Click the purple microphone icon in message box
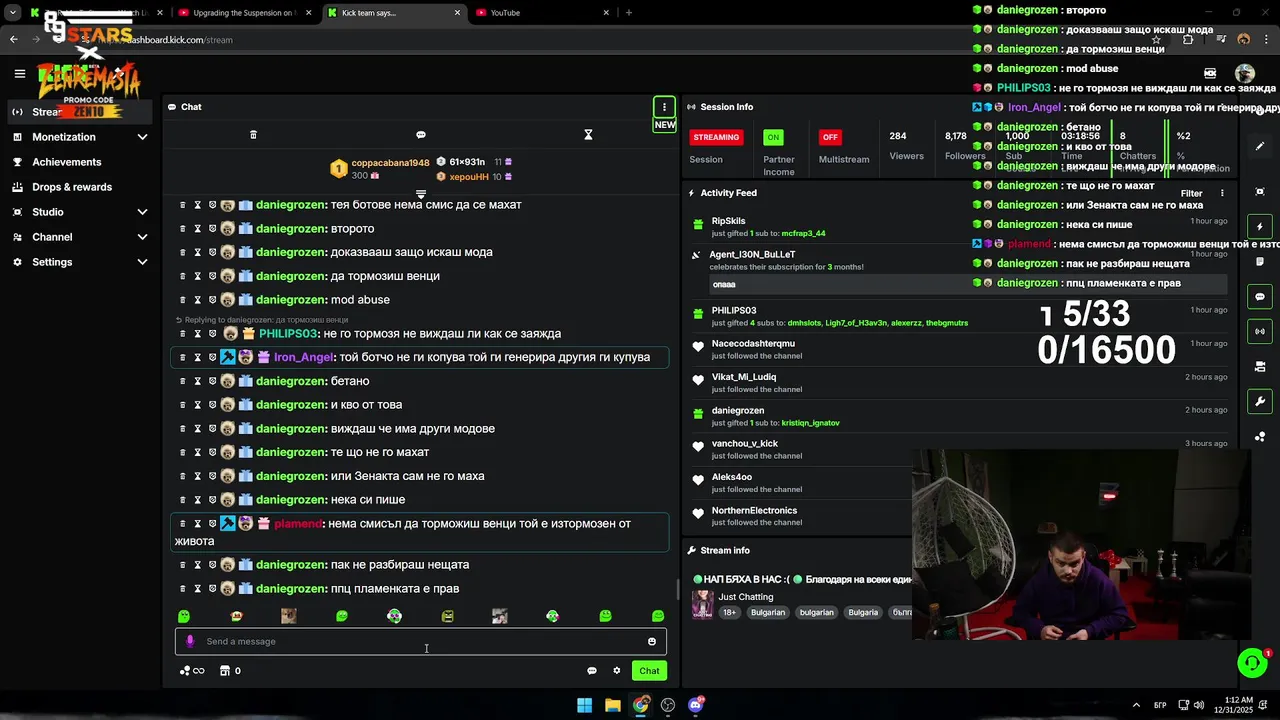 tap(190, 642)
